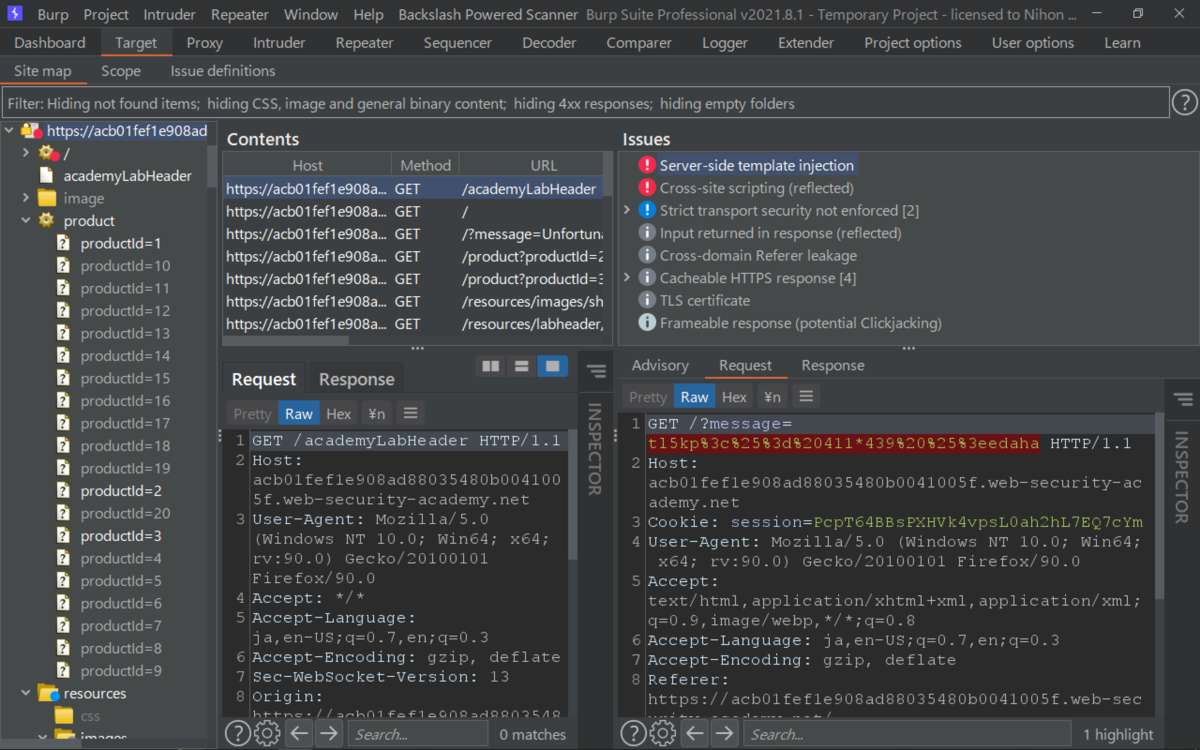This screenshot has width=1200, height=750.
Task: Go to previous match in right search
Action: point(695,734)
